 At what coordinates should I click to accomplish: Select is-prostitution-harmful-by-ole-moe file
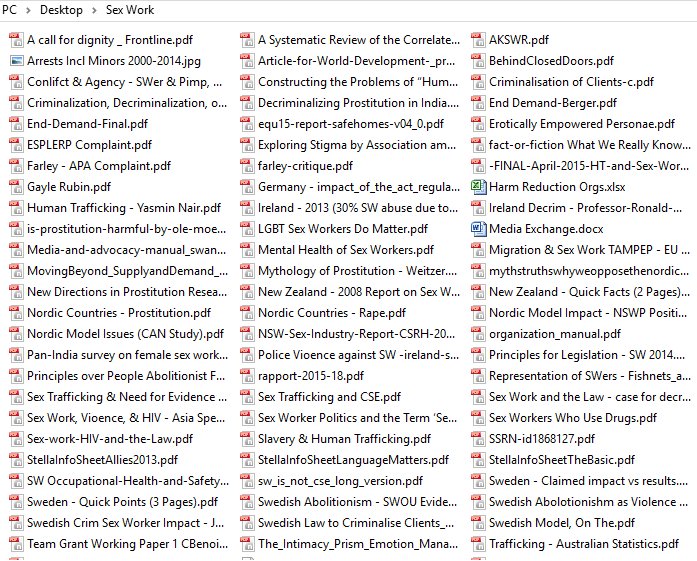(x=127, y=229)
